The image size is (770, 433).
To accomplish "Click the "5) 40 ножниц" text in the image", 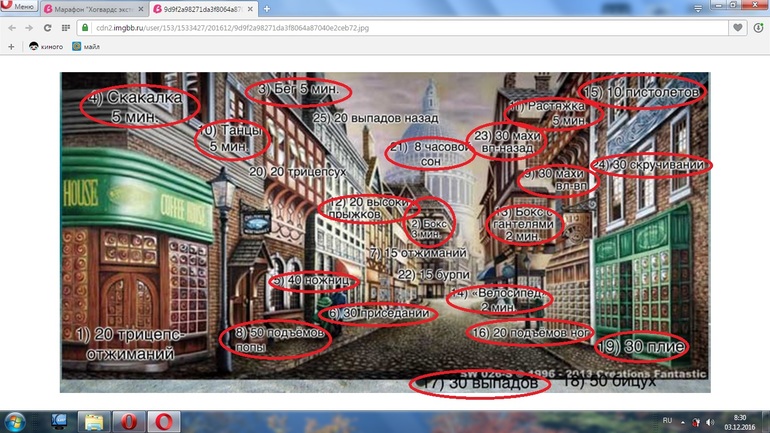I will (x=312, y=281).
